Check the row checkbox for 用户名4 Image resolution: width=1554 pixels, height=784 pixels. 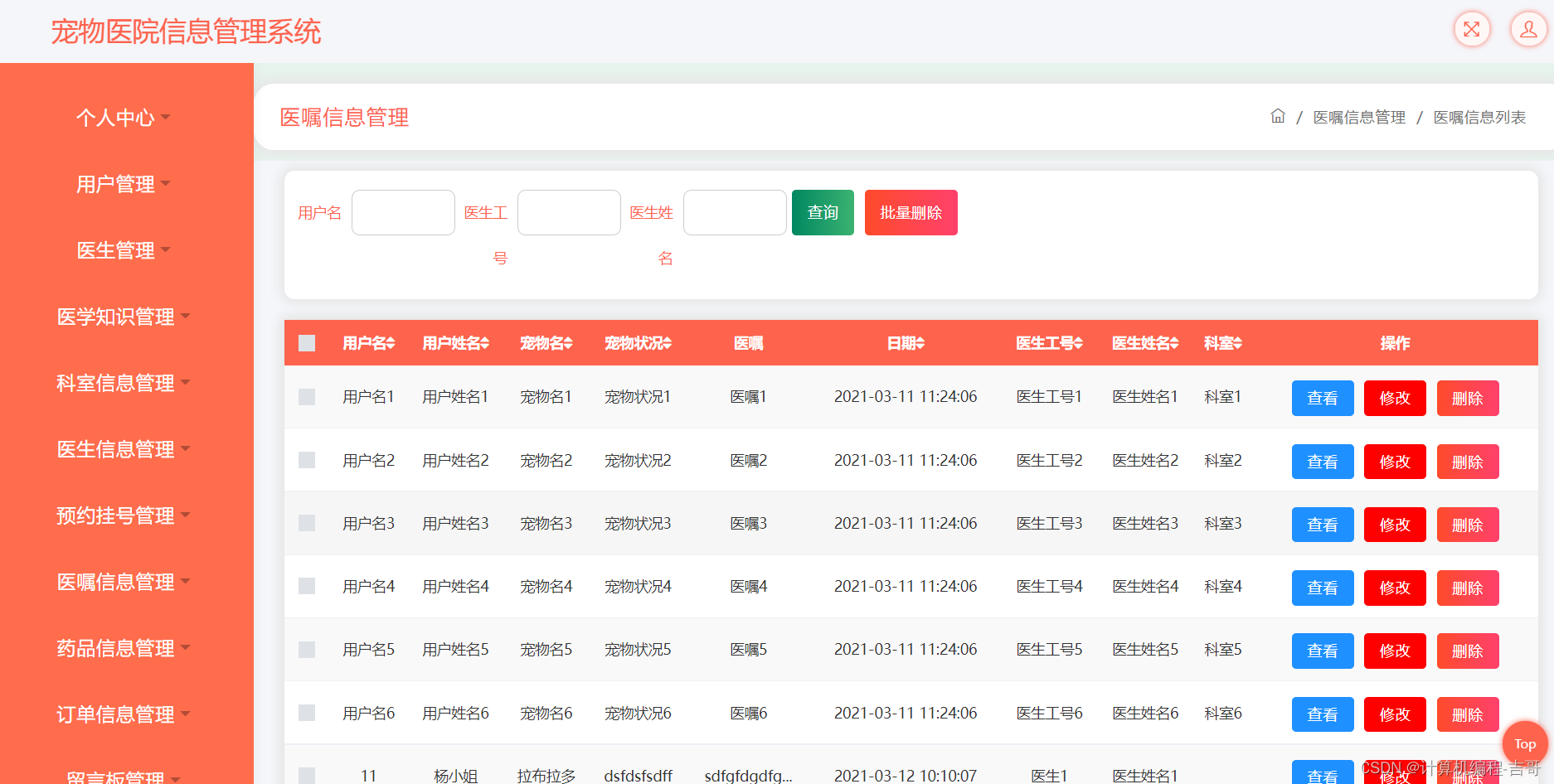[x=307, y=586]
